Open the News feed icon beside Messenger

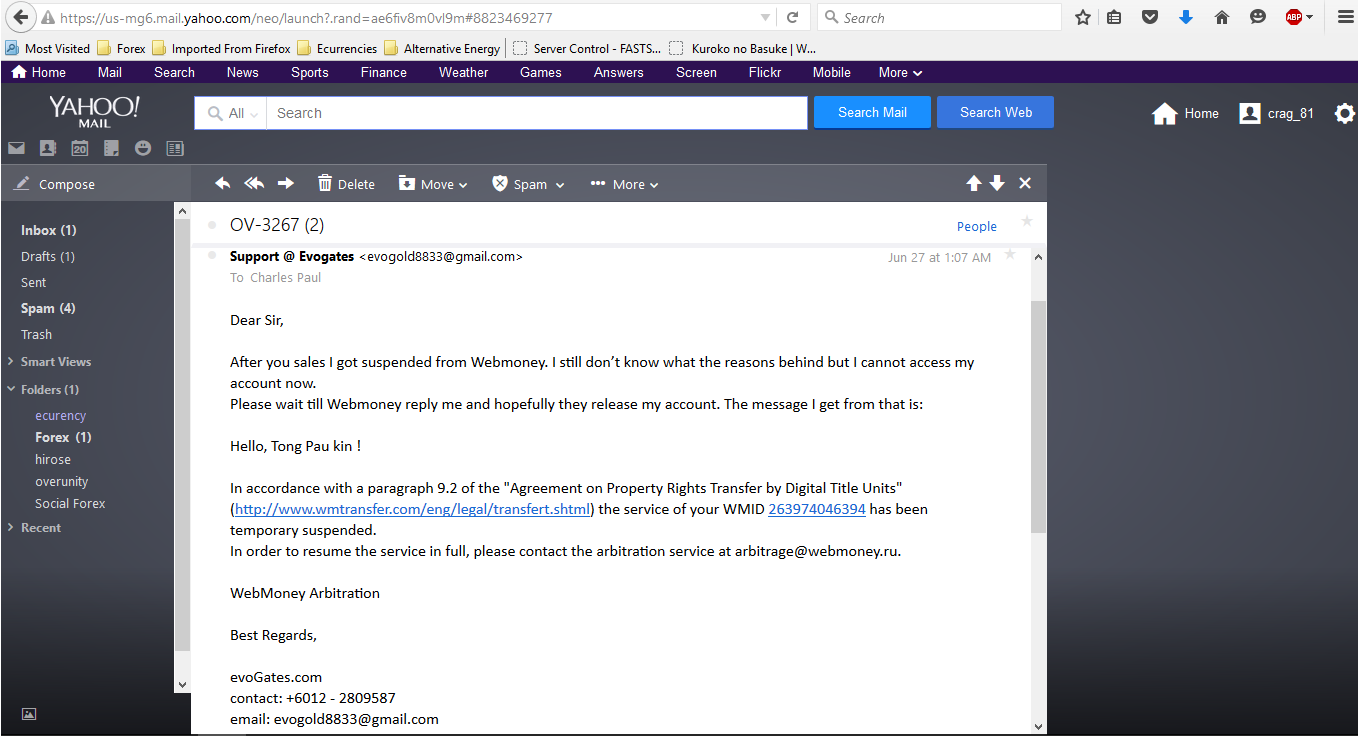[x=175, y=148]
